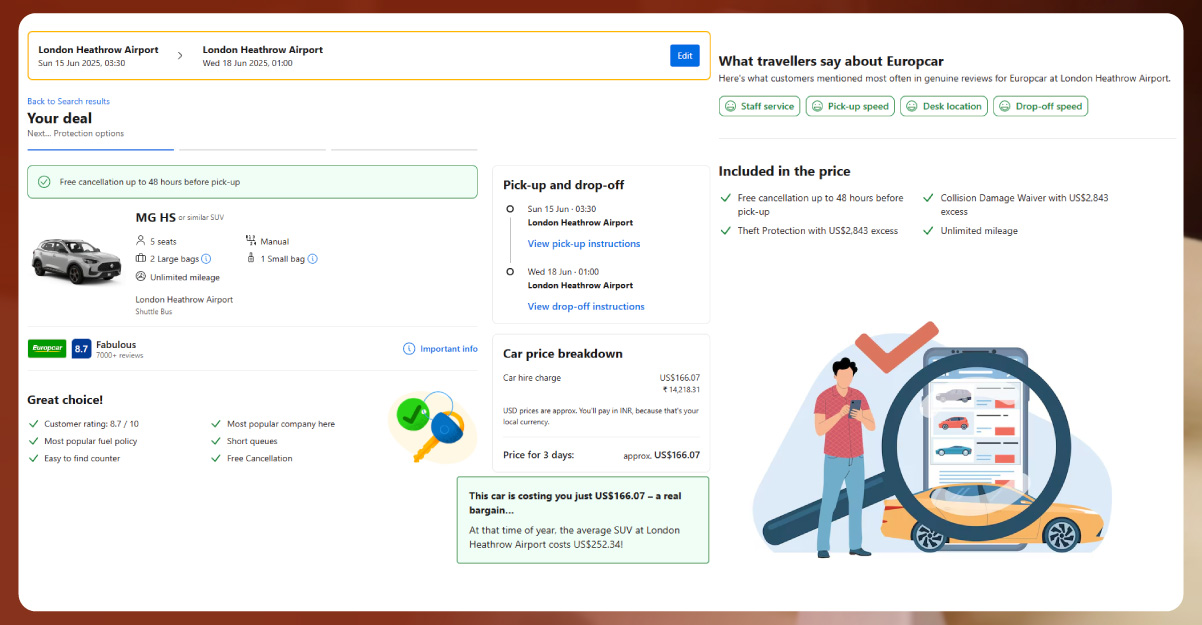Image resolution: width=1202 pixels, height=625 pixels.
Task: Click the info icon beside 2 Large bags
Action: tap(206, 259)
